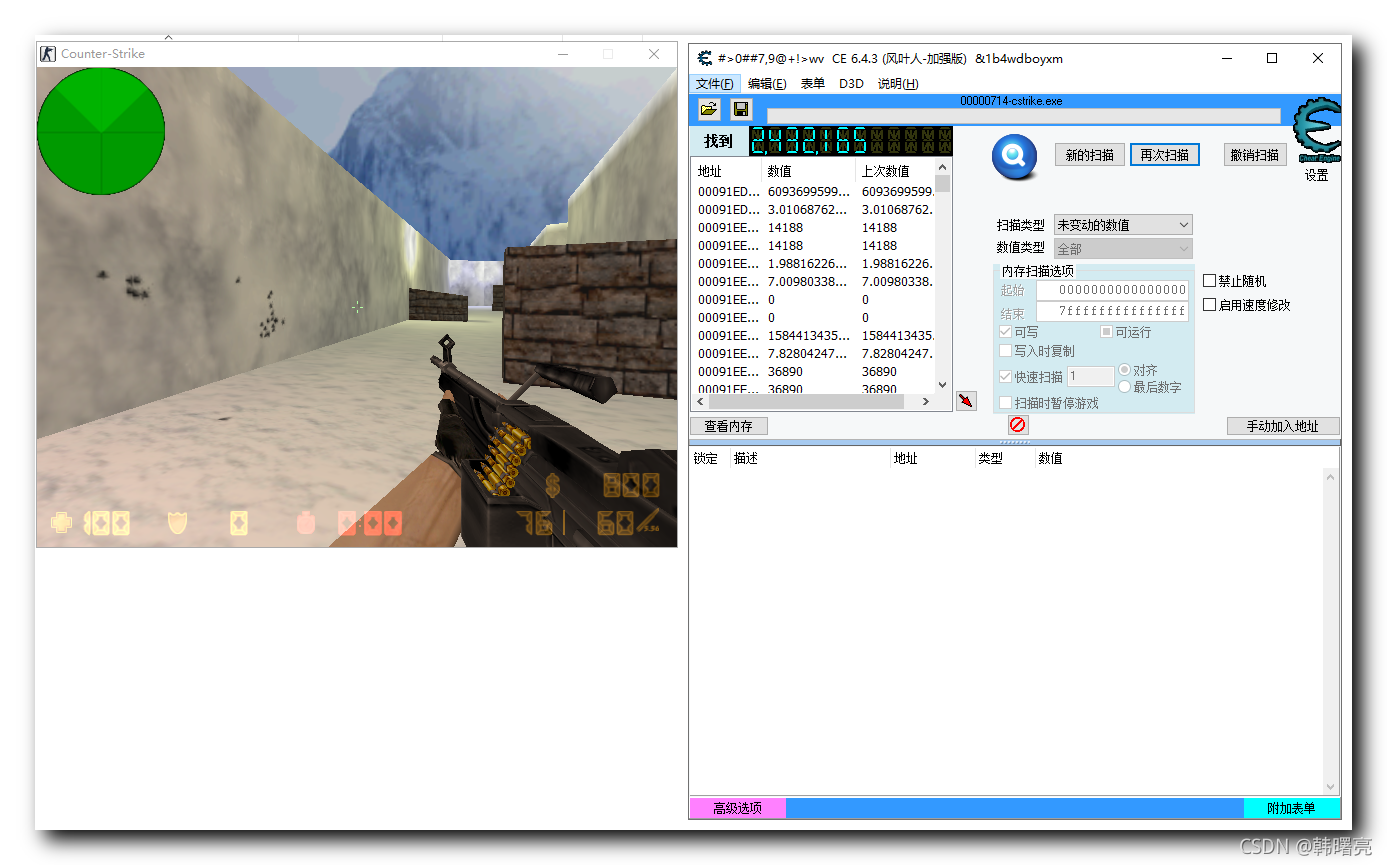The image size is (1387, 865).
Task: Click the blue magnifier scan icon
Action: coord(1014,157)
